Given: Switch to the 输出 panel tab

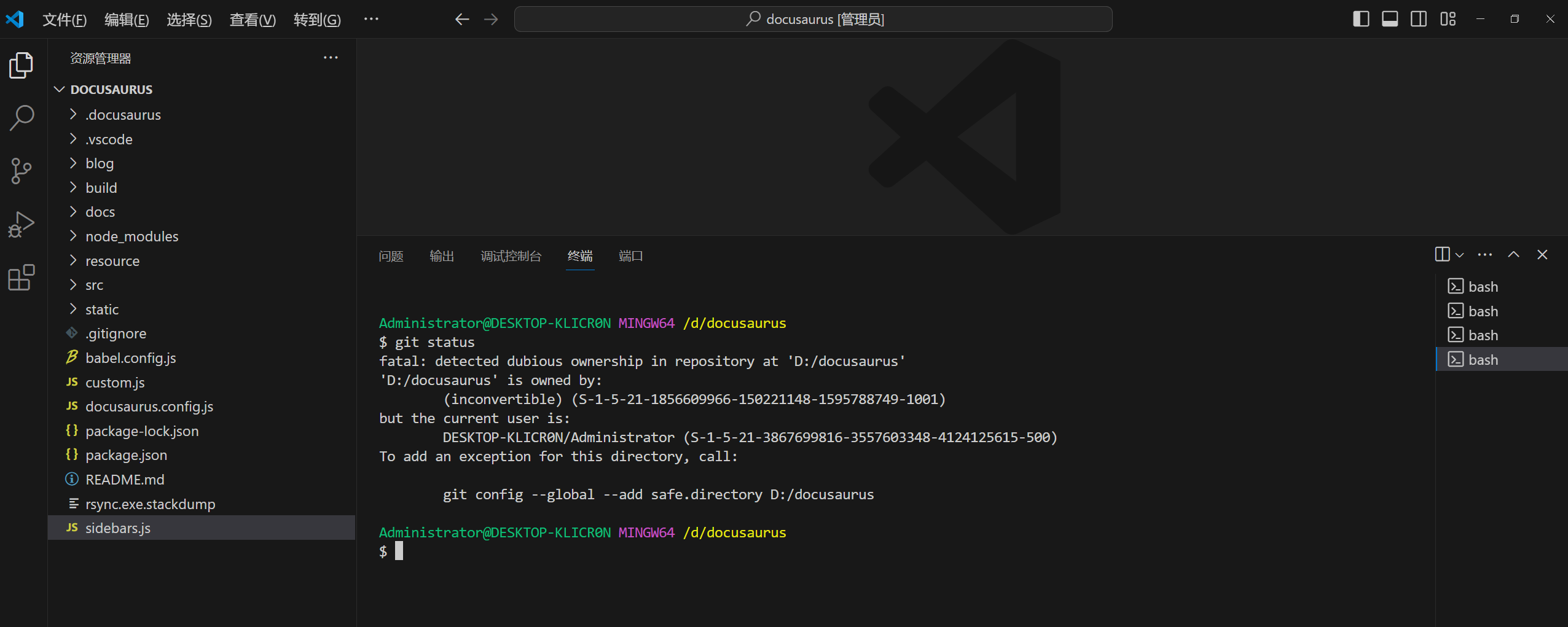Looking at the screenshot, I should pyautogui.click(x=442, y=256).
